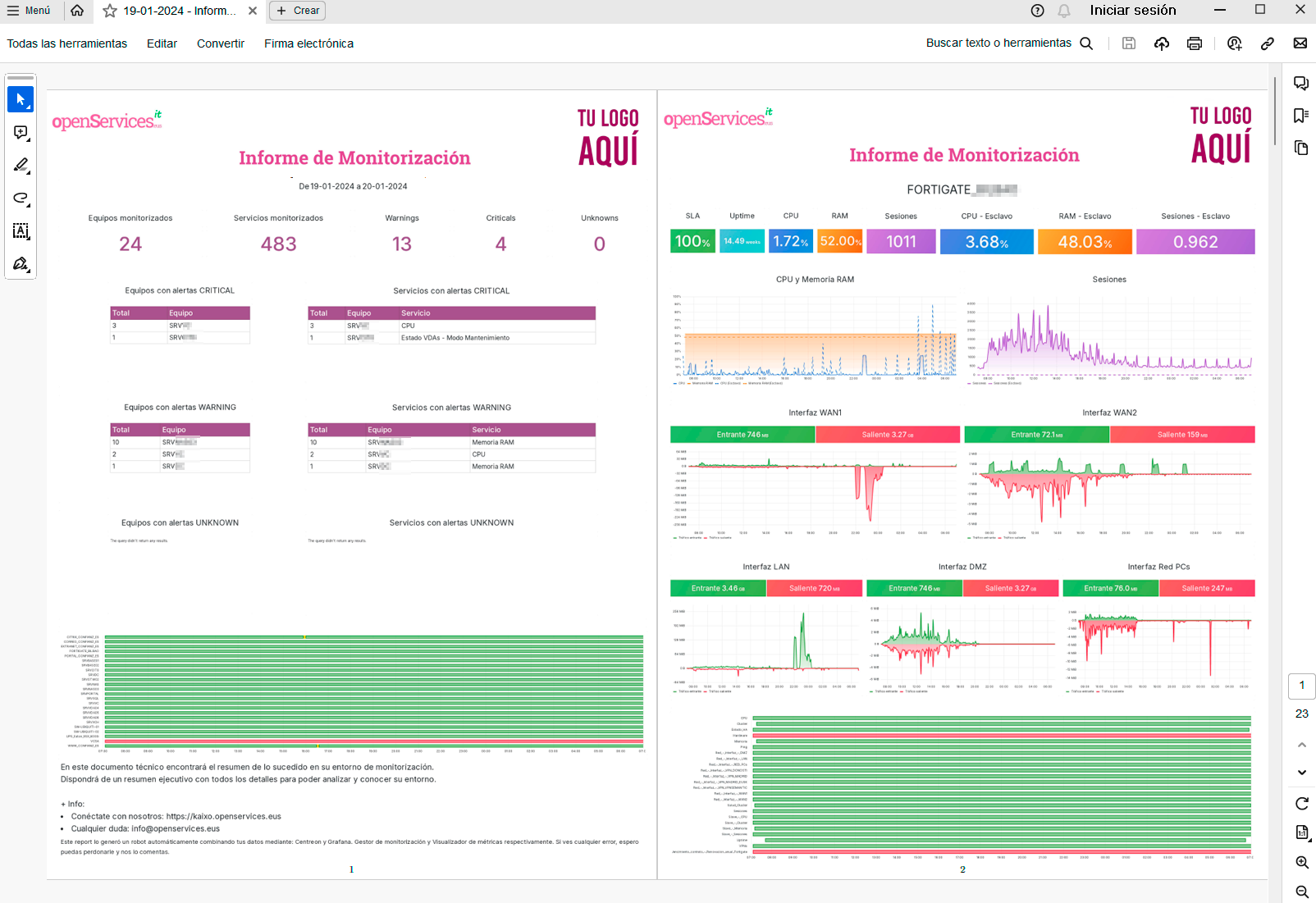Go to previous page with up chevron
The height and width of the screenshot is (903, 1316).
coord(1302,745)
